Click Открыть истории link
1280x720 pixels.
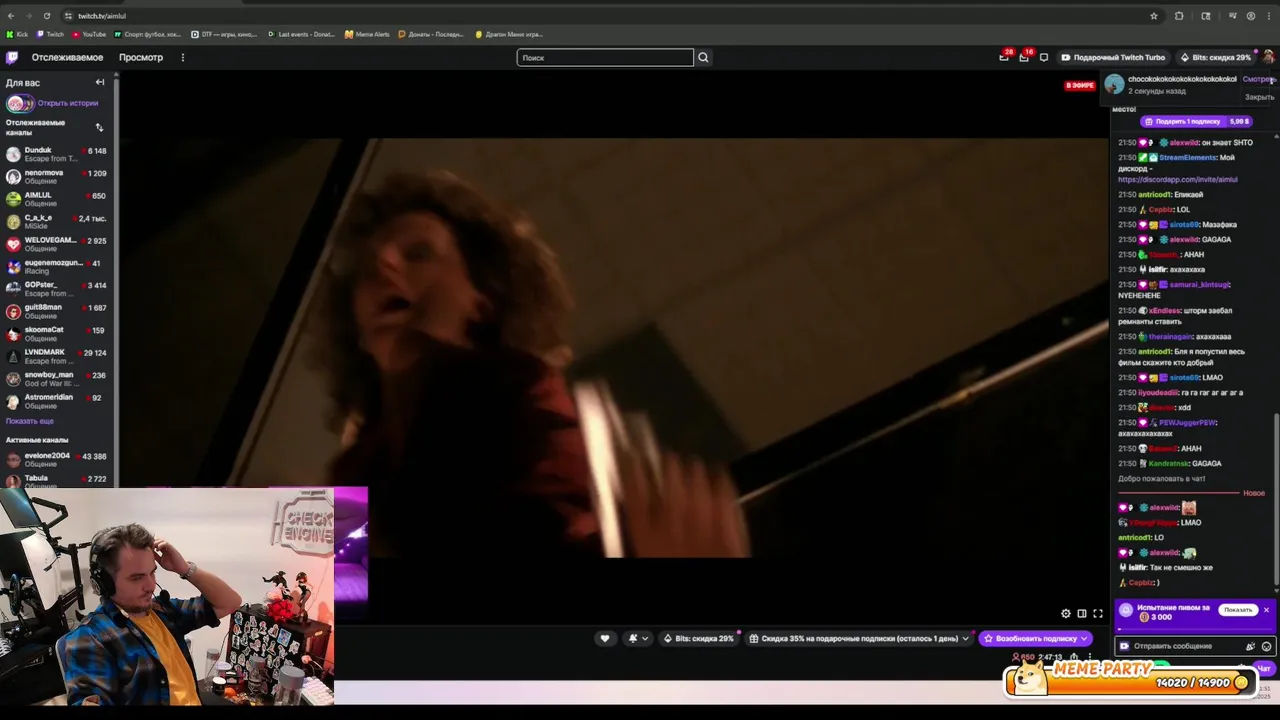pos(68,103)
